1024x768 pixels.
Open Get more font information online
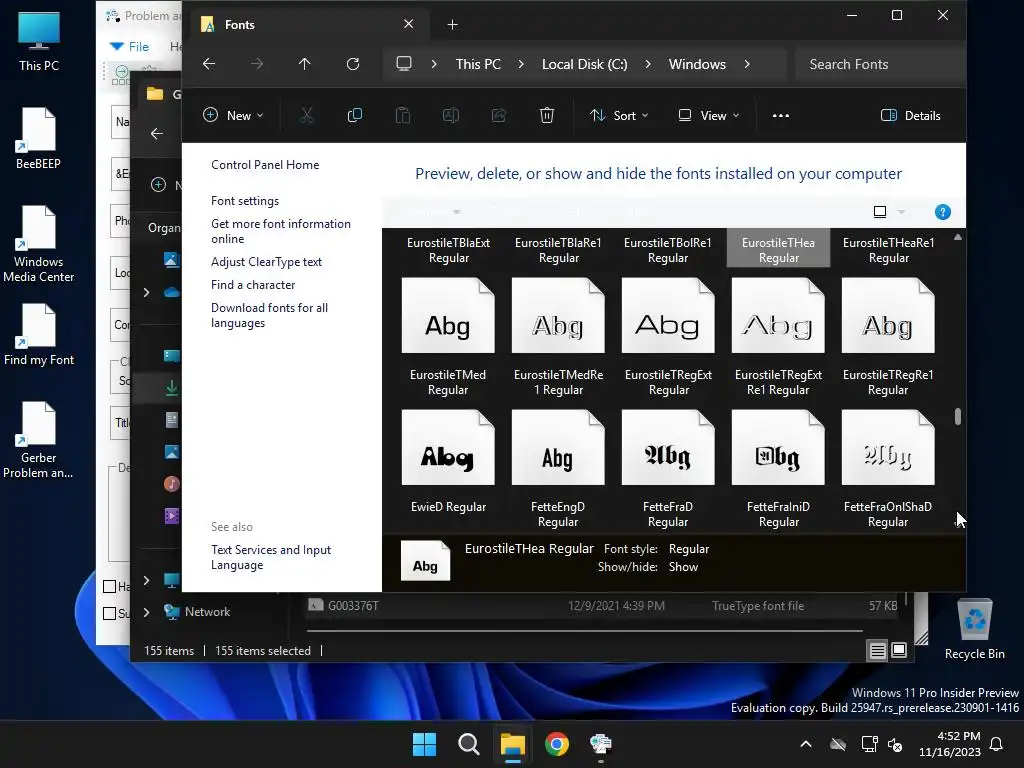coord(281,231)
